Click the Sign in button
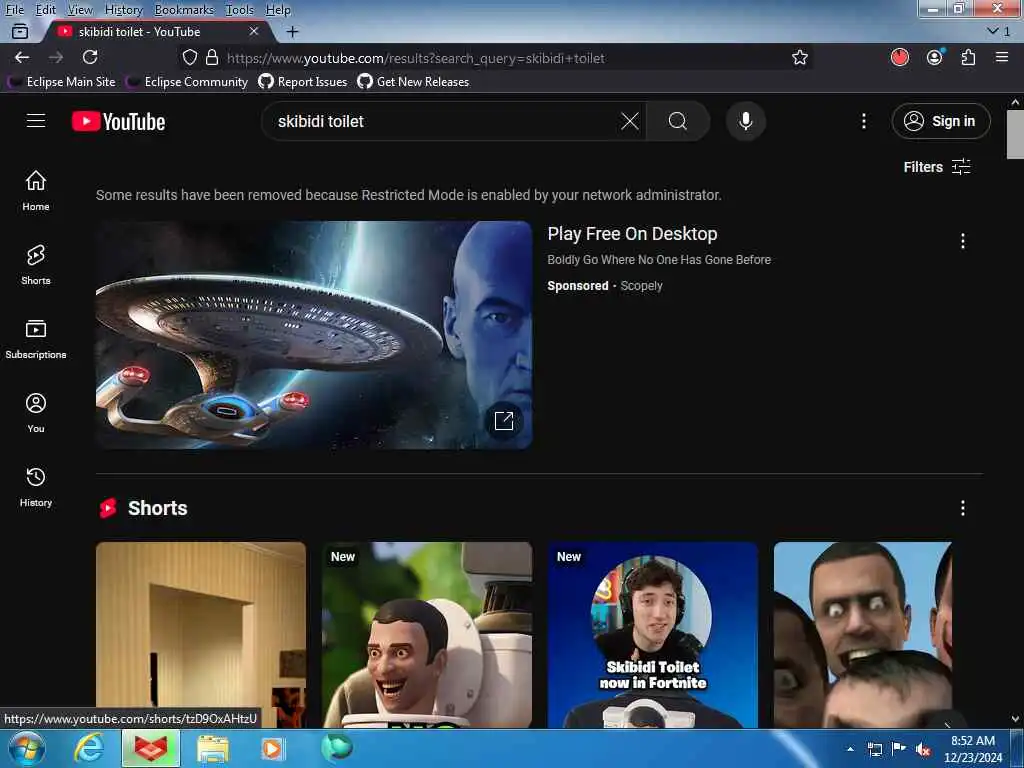1024x768 pixels. pyautogui.click(x=940, y=121)
